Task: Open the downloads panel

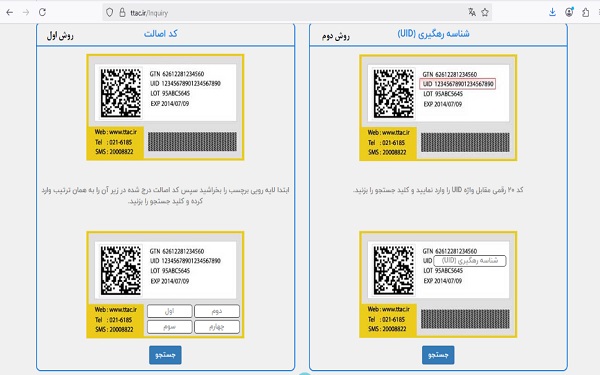Action: pos(552,12)
